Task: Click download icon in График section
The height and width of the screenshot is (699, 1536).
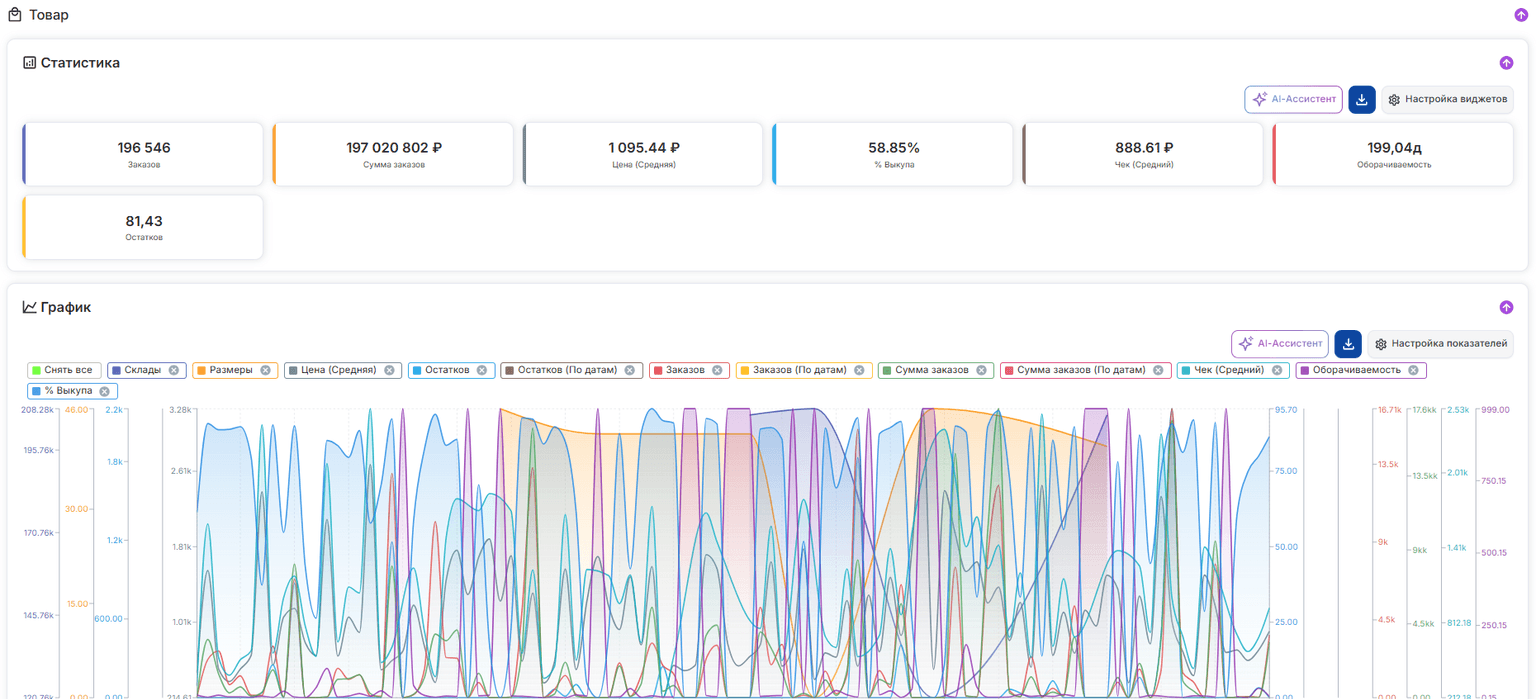Action: click(1348, 344)
